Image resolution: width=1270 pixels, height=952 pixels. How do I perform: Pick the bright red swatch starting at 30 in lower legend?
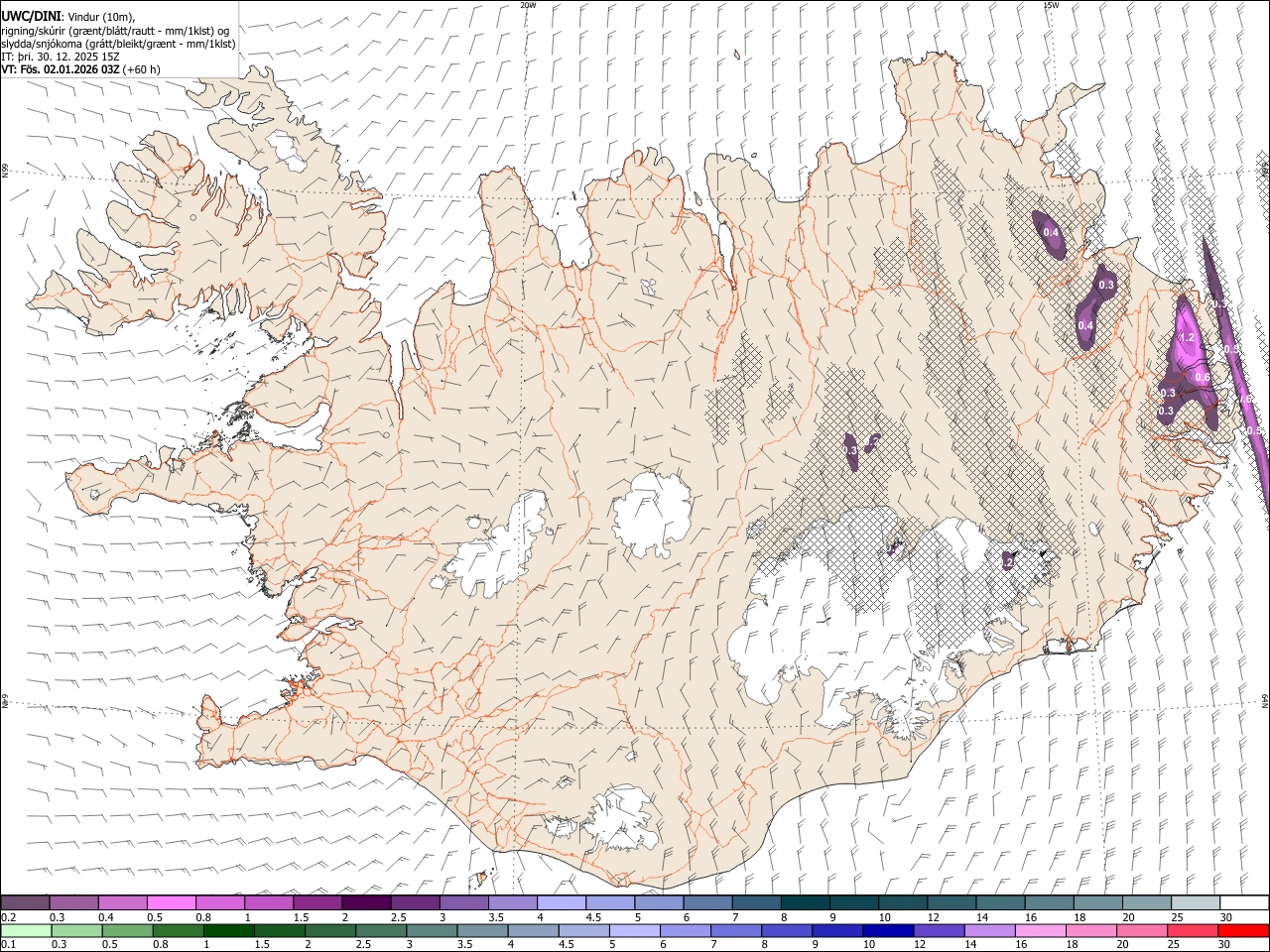(1243, 930)
